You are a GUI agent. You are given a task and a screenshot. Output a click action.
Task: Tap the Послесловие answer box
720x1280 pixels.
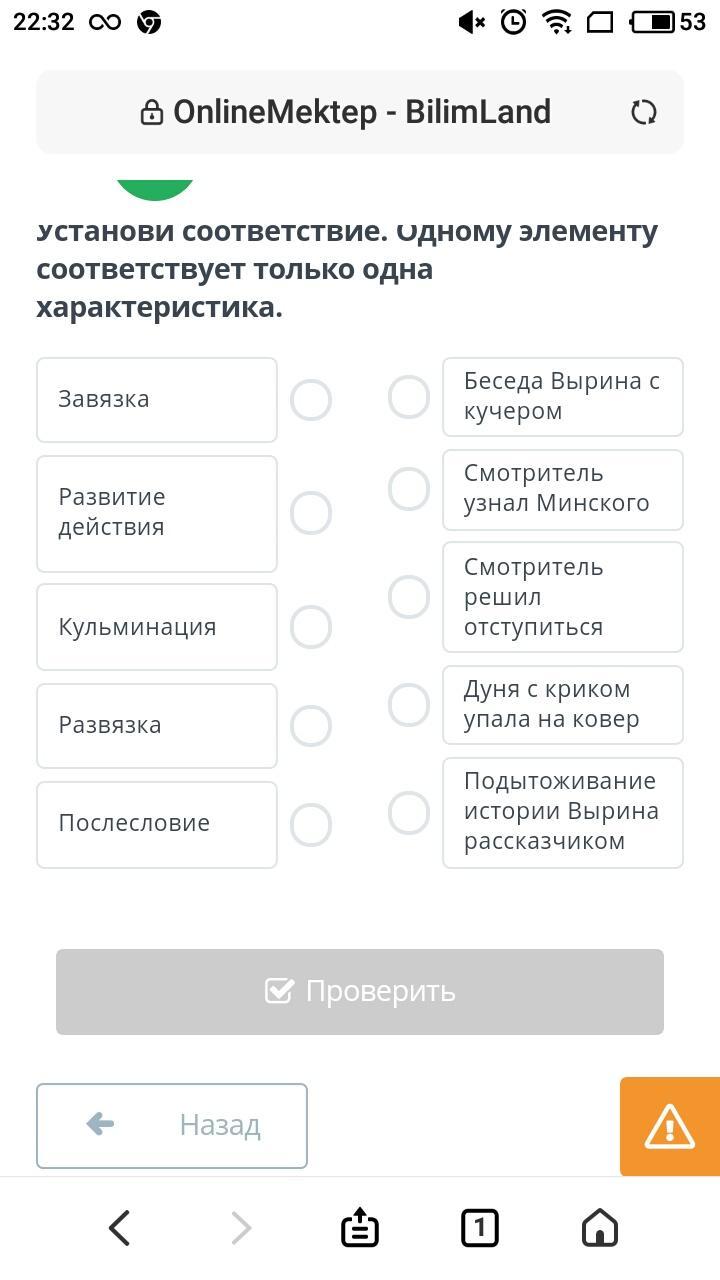point(157,824)
